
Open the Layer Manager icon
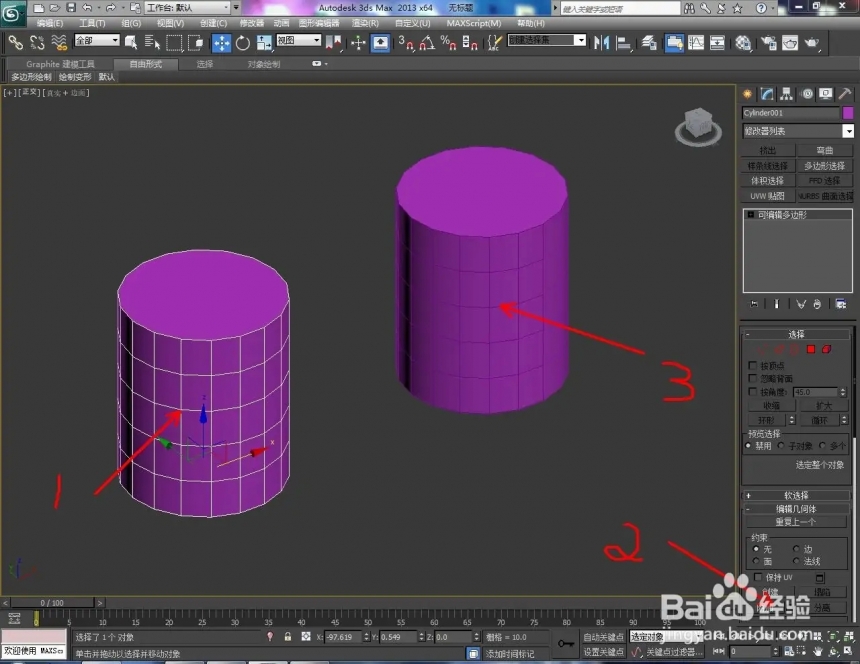(x=649, y=42)
